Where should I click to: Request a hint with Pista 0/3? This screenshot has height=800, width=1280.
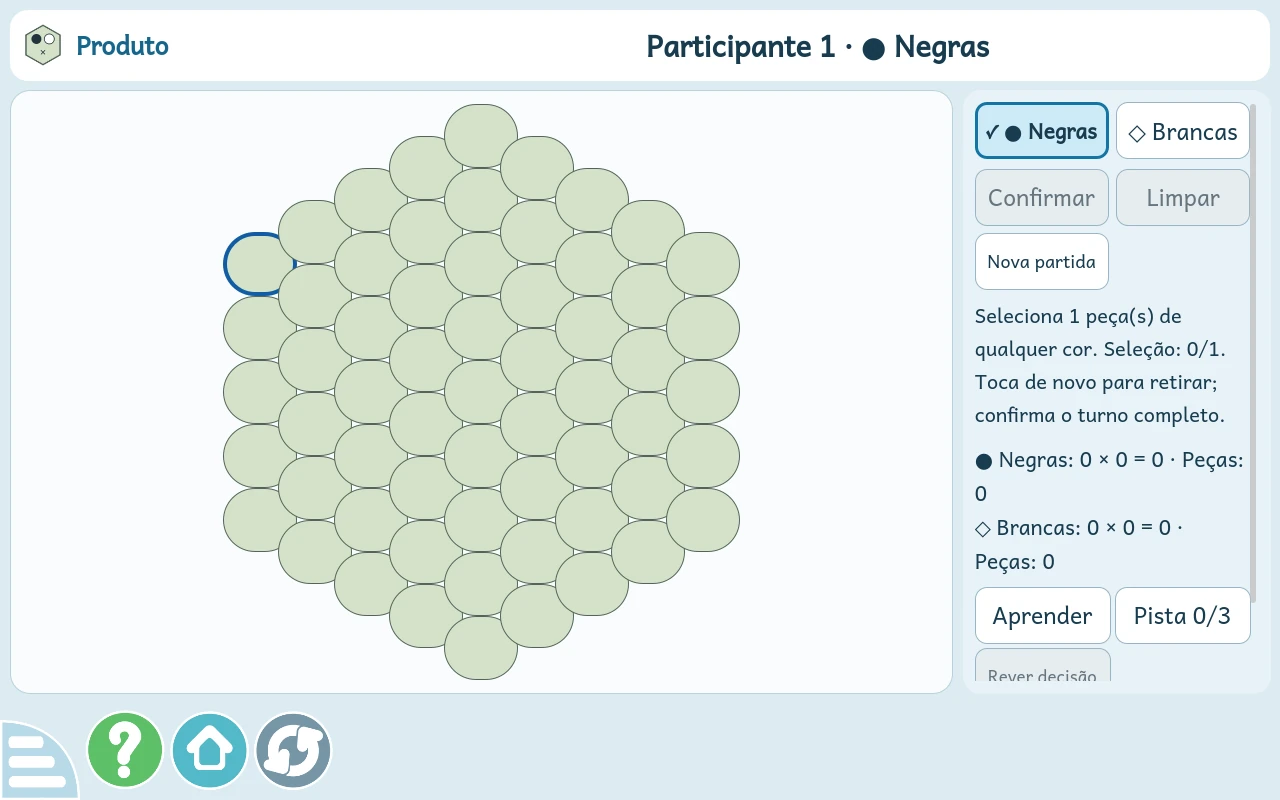(1183, 616)
